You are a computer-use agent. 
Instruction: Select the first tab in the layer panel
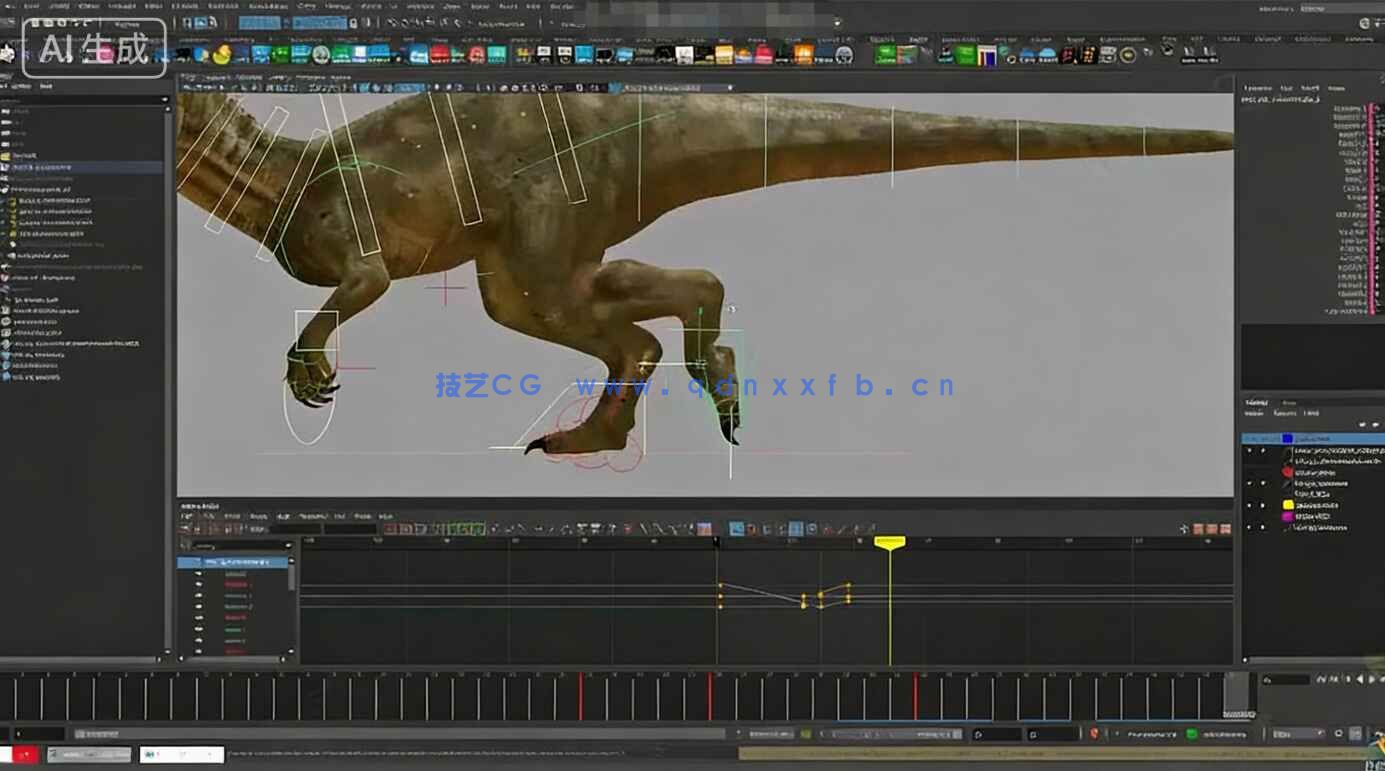coord(1254,402)
